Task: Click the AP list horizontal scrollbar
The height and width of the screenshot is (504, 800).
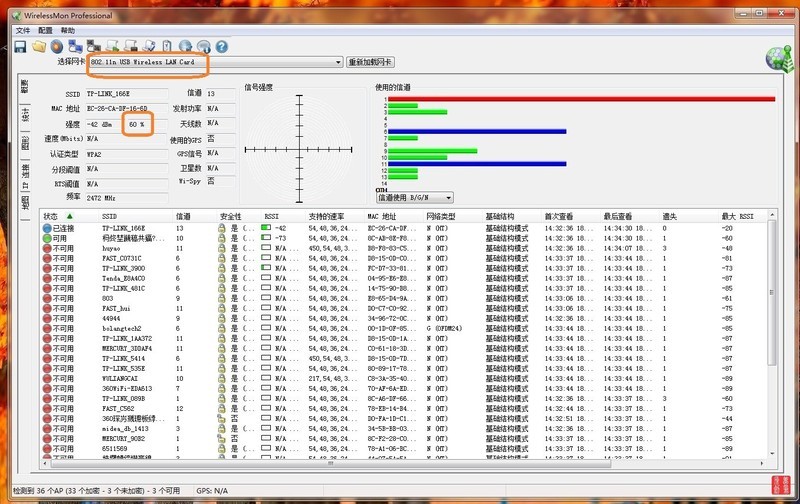Action: point(331,464)
